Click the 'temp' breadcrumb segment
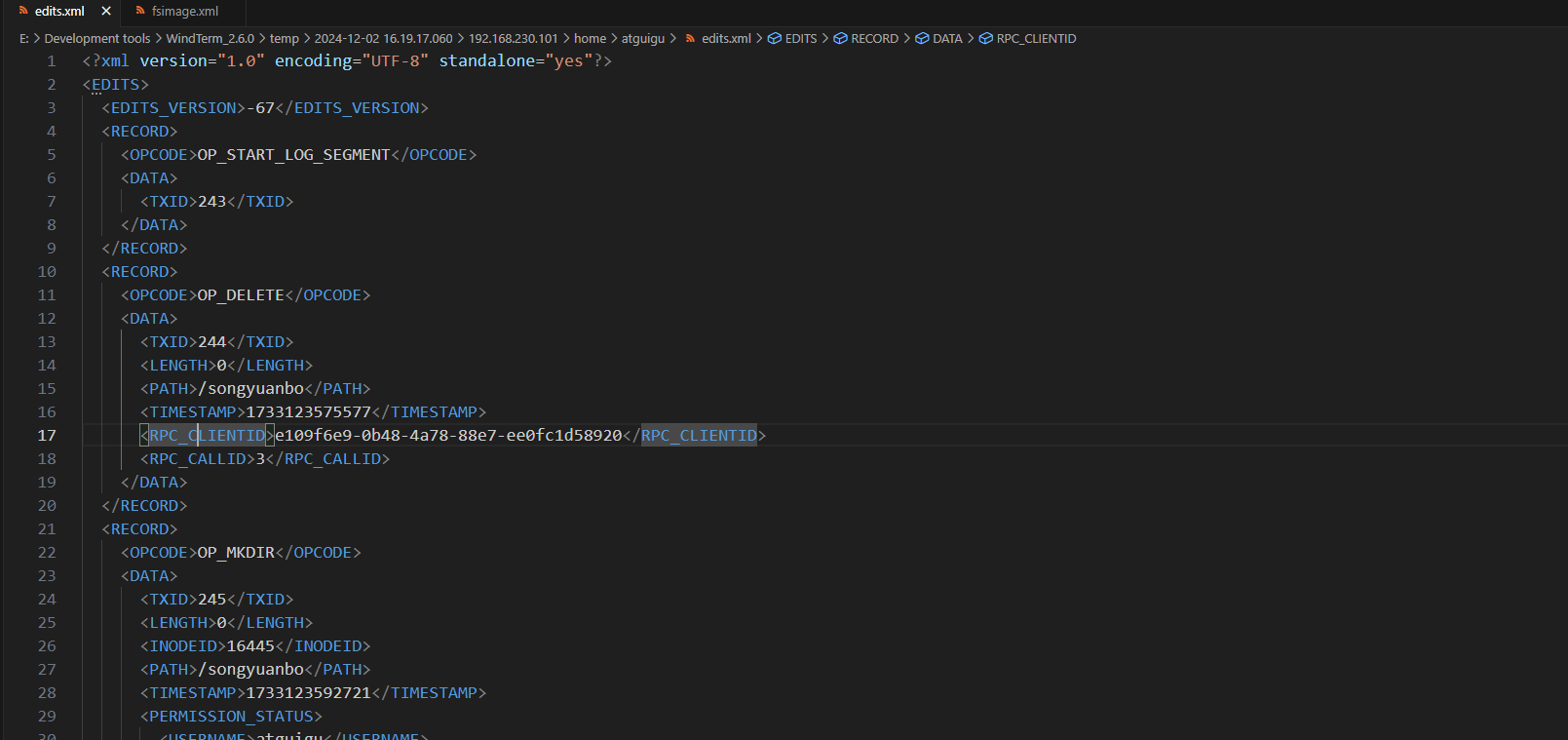This screenshot has width=1568, height=740. pos(285,39)
